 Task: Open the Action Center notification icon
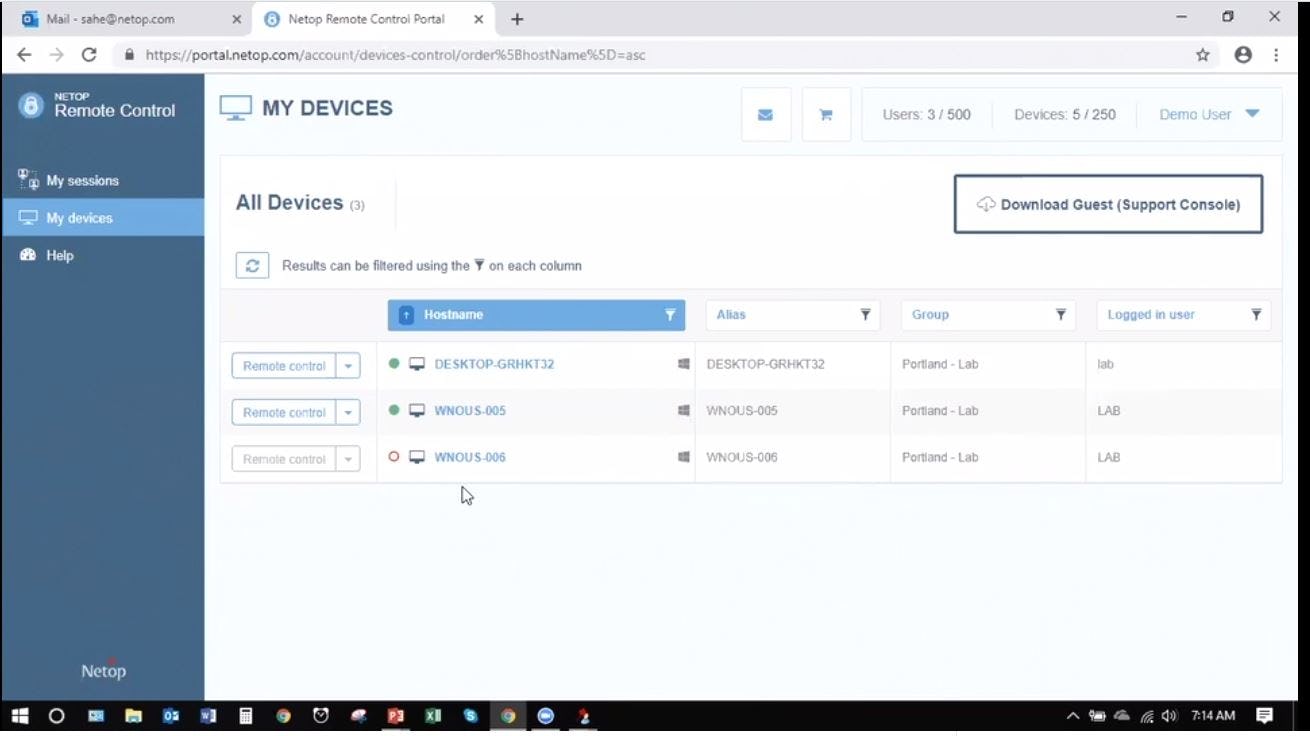pyautogui.click(x=1264, y=716)
